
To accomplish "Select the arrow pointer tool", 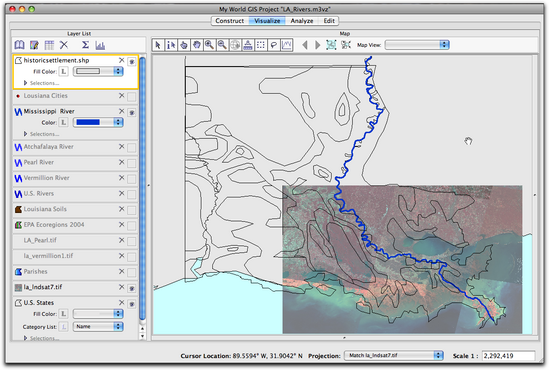I will tap(158, 45).
